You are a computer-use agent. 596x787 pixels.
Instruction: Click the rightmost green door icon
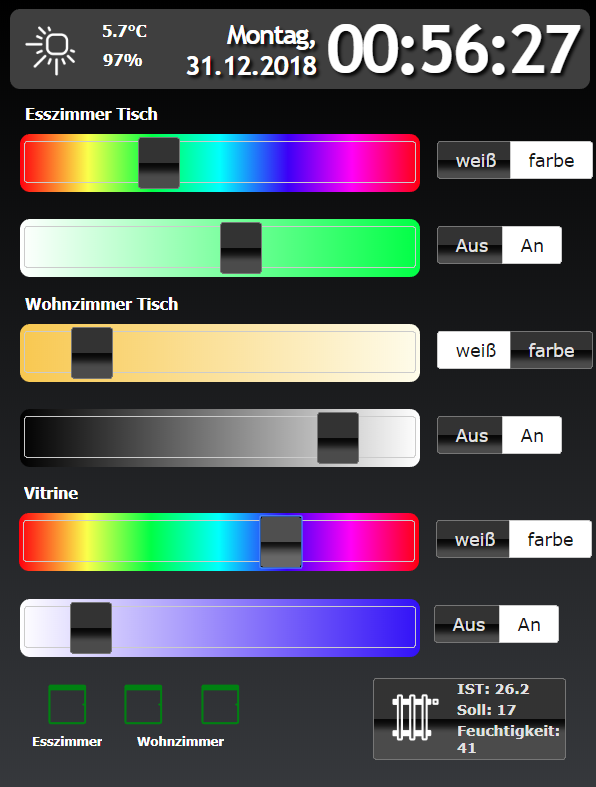tap(220, 704)
